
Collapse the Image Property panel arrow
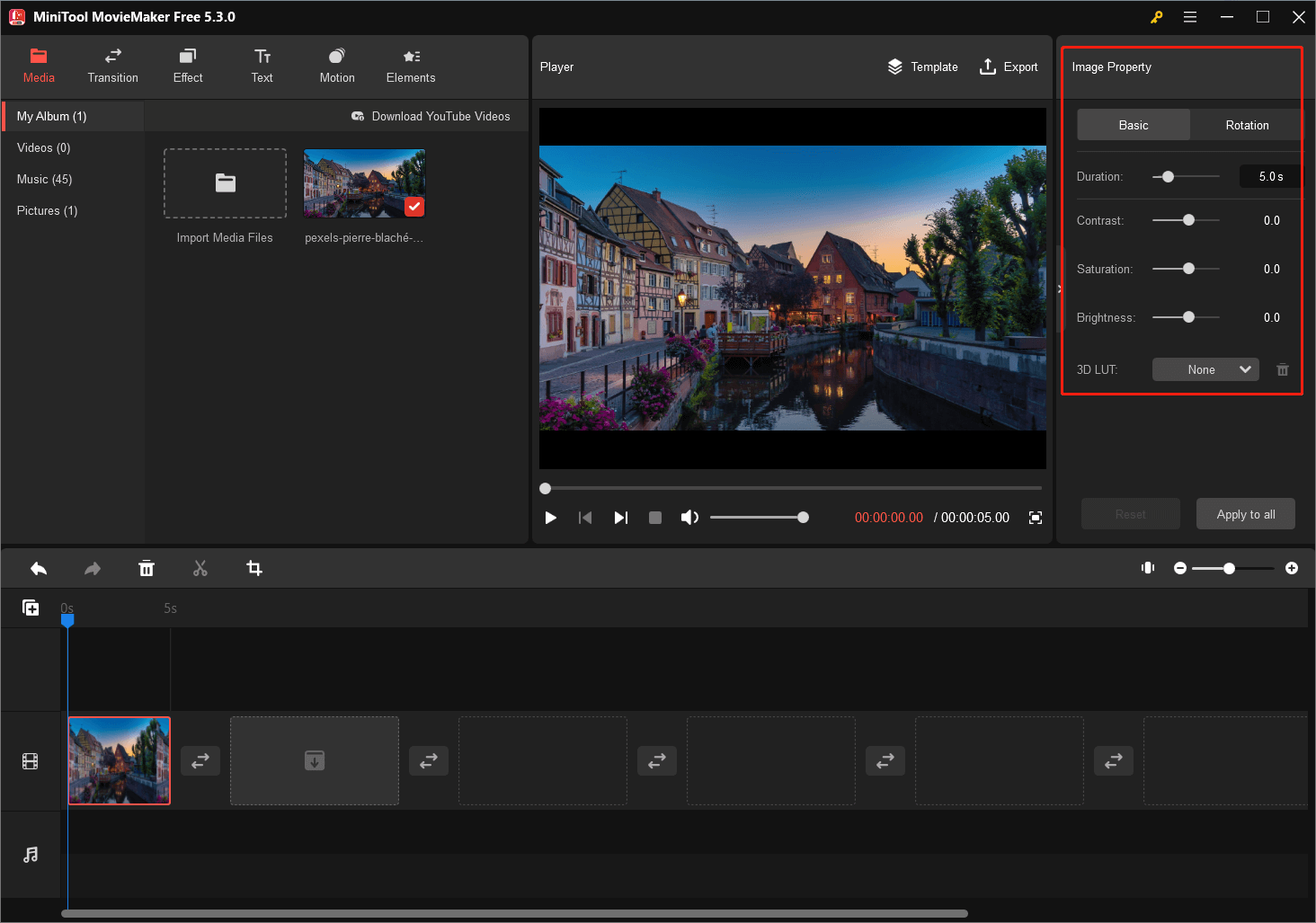(1060, 288)
